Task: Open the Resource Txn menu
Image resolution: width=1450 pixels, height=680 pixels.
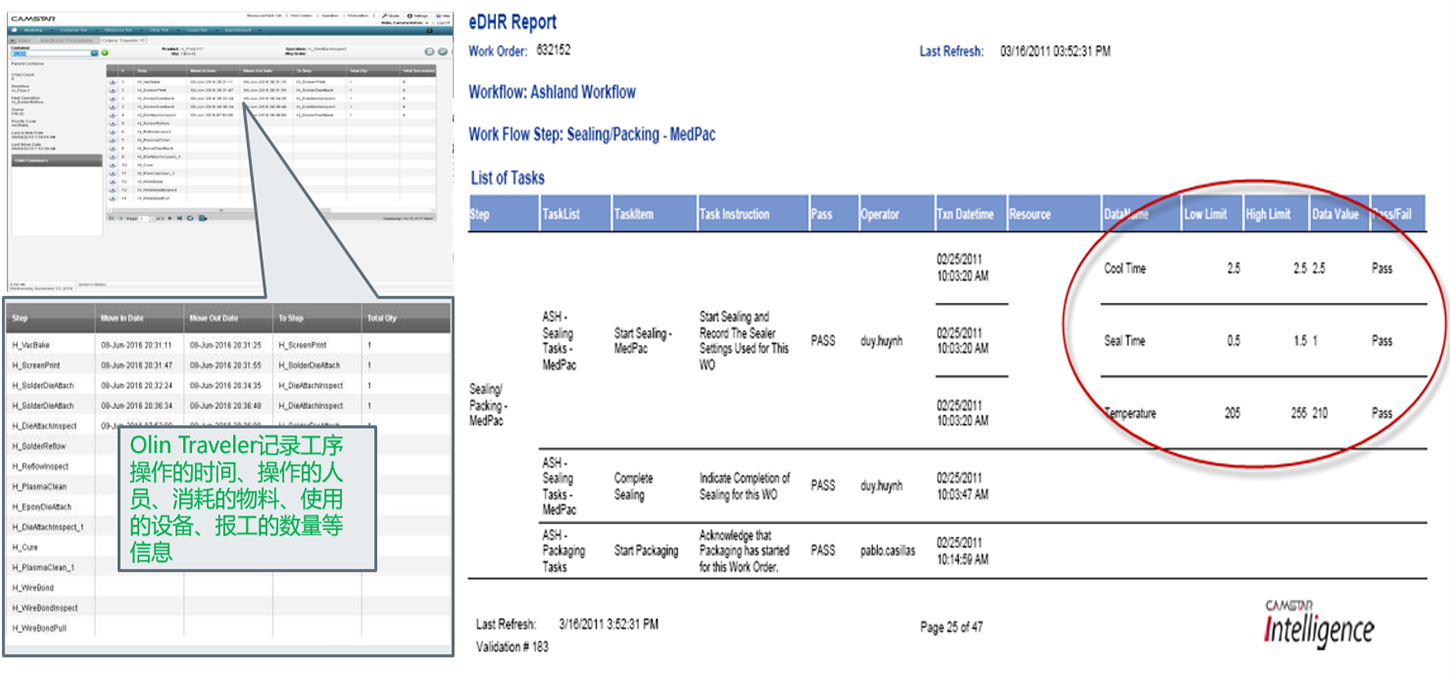Action: (120, 30)
